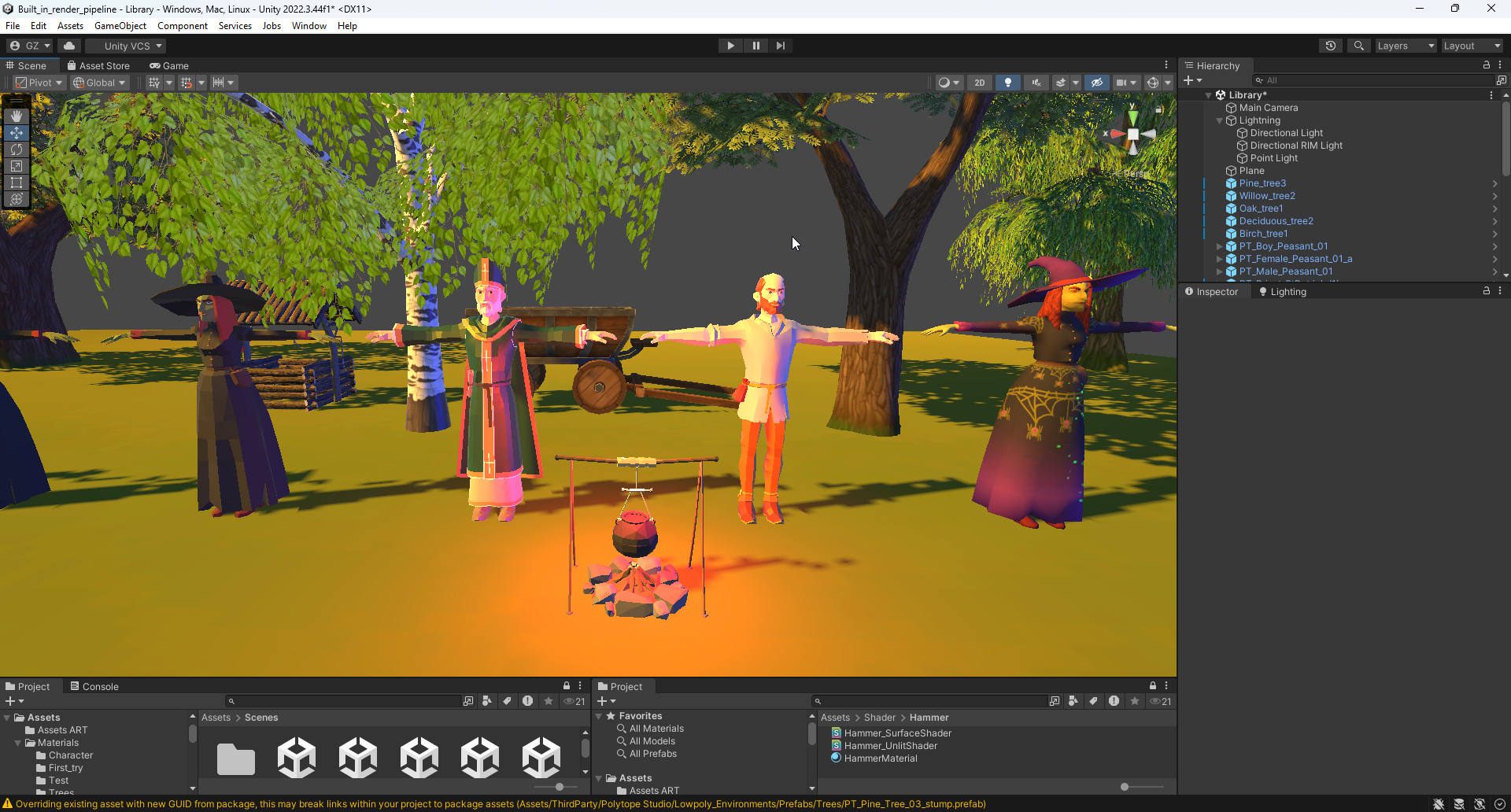The image size is (1511, 812).
Task: Toggle hidden objects scene visibility
Action: [1097, 83]
